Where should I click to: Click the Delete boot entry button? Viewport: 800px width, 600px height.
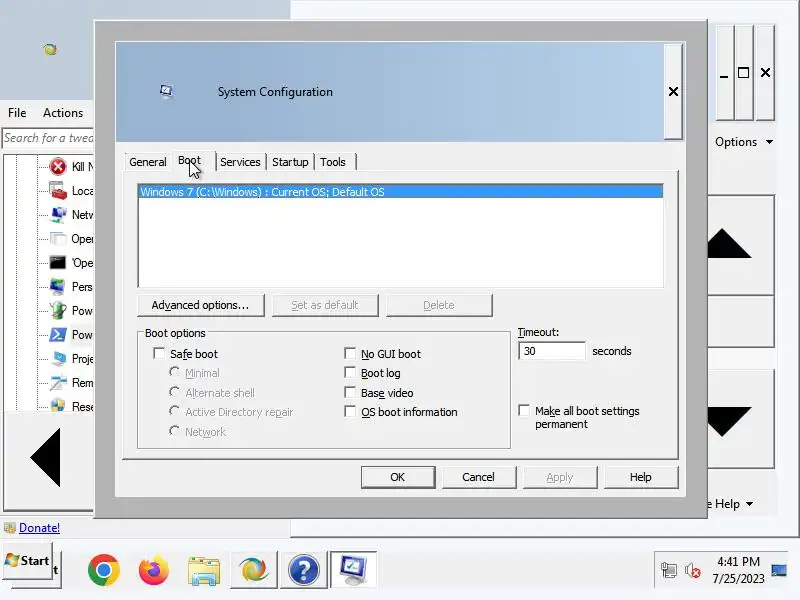[439, 305]
